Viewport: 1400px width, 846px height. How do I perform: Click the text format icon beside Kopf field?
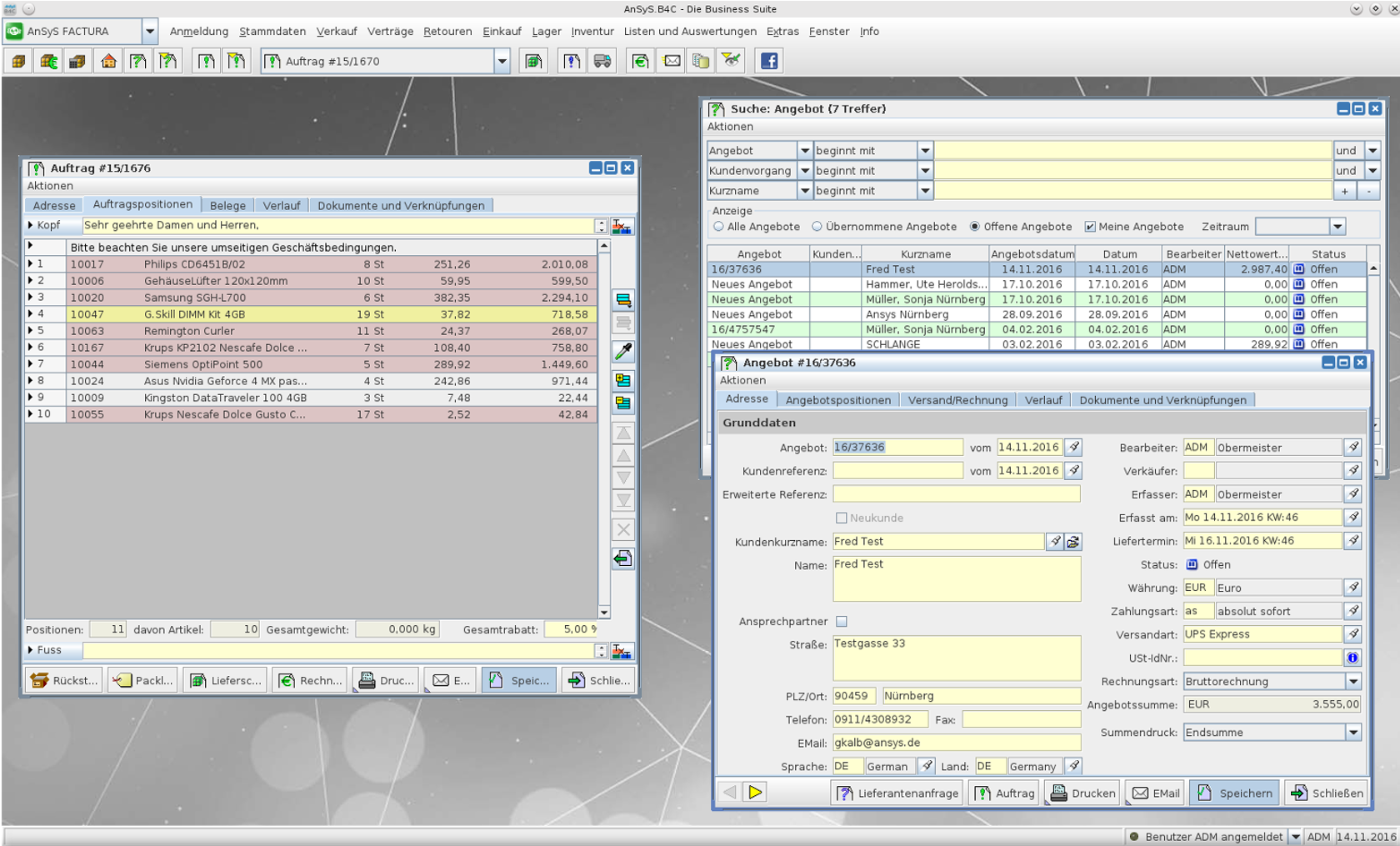coord(622,226)
